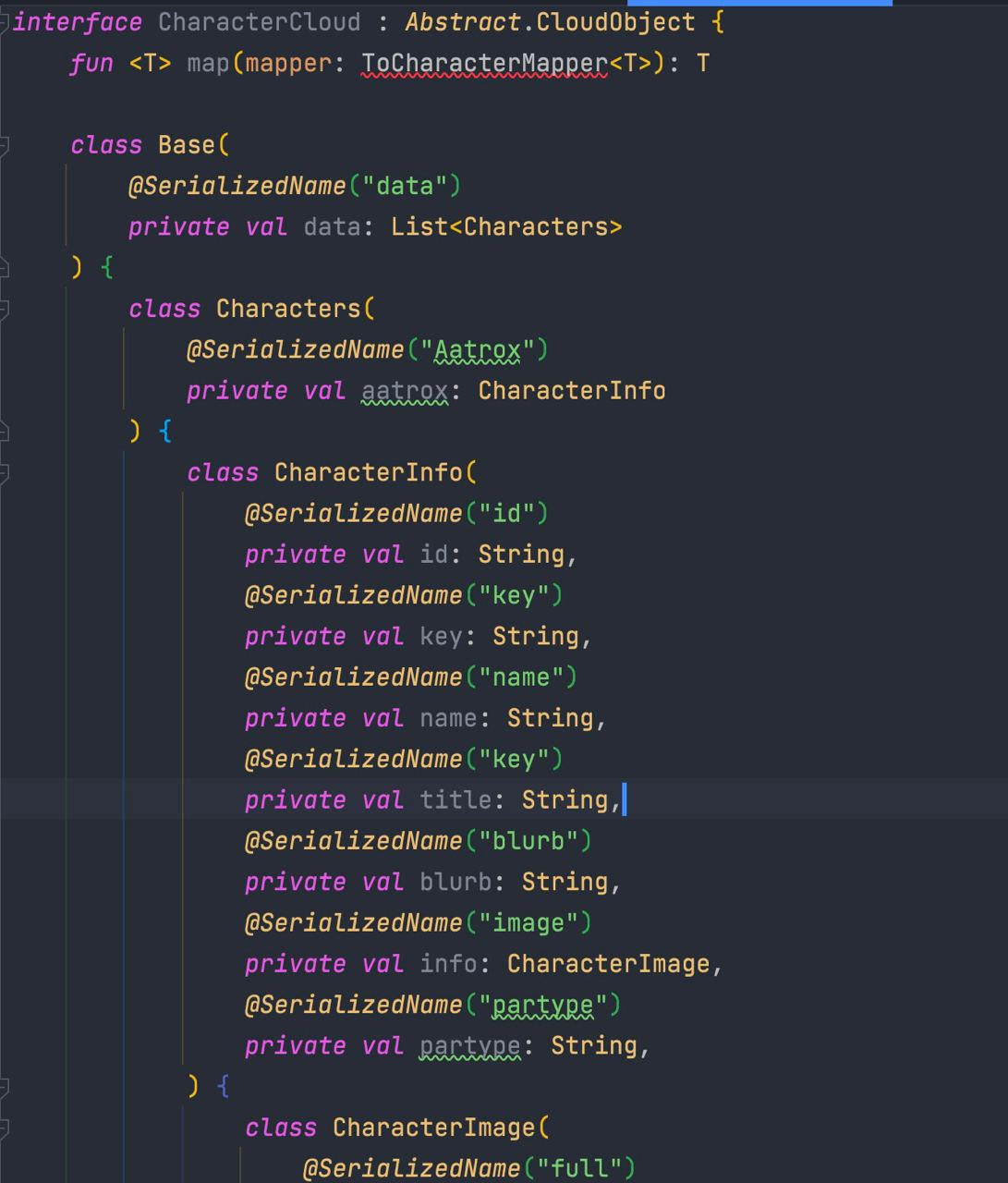Click the 'key' property name
This screenshot has height=1183, width=1008.
click(x=441, y=636)
